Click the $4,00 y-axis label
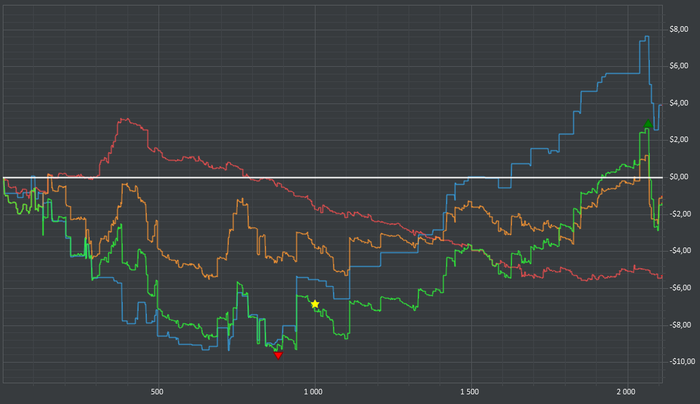The width and height of the screenshot is (700, 404). [x=679, y=103]
